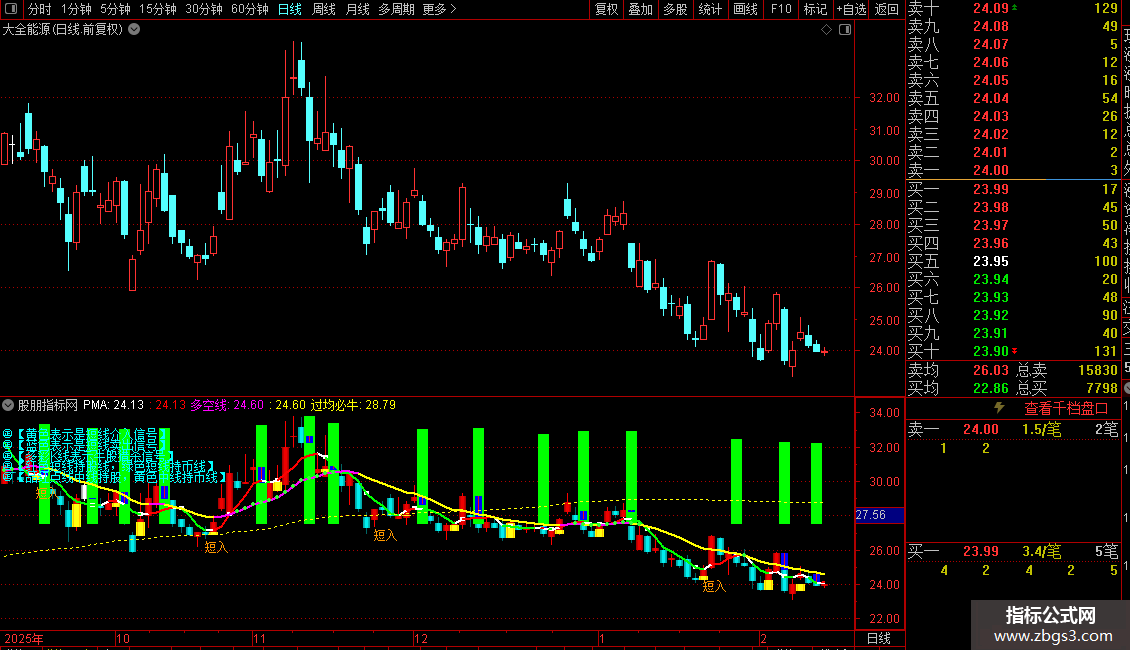Click the PMA: 24.13 indicator value
The image size is (1130, 650).
[113, 405]
